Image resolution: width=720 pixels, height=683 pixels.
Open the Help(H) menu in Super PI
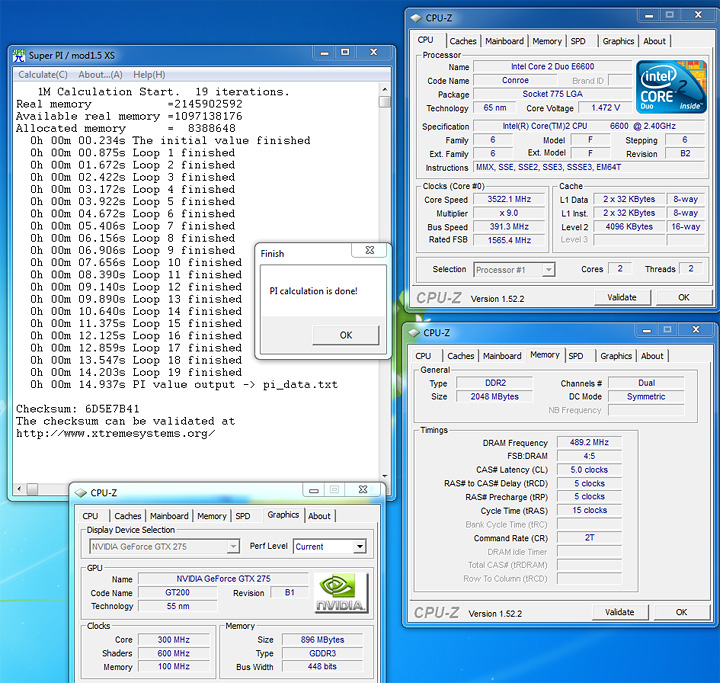(x=149, y=74)
